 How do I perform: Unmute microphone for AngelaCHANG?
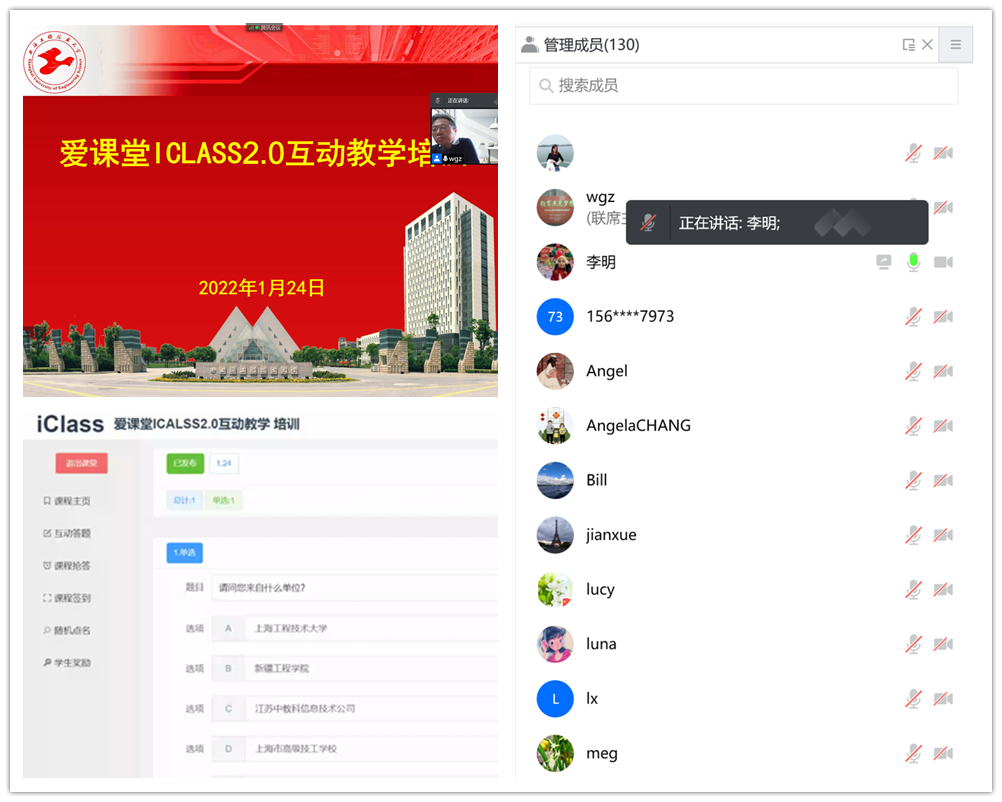pos(913,426)
